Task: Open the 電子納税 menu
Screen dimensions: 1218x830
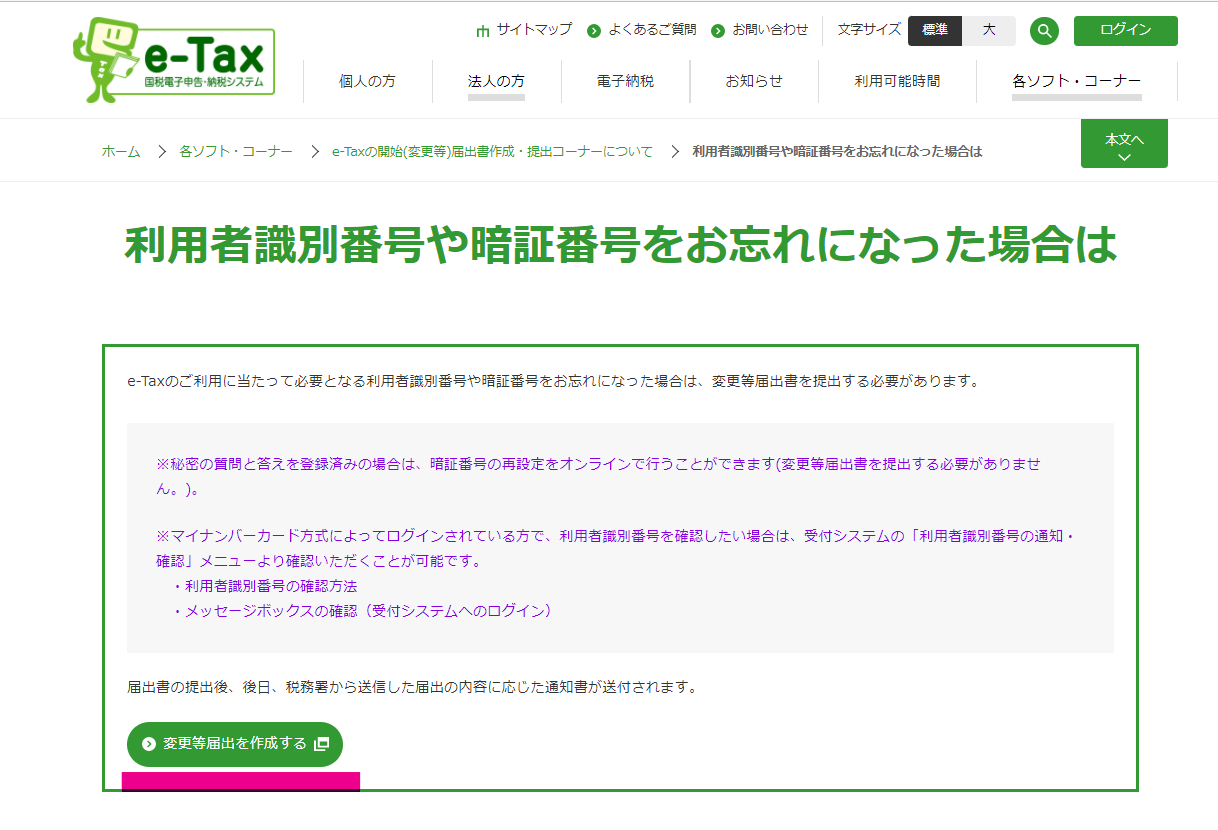Action: 625,81
